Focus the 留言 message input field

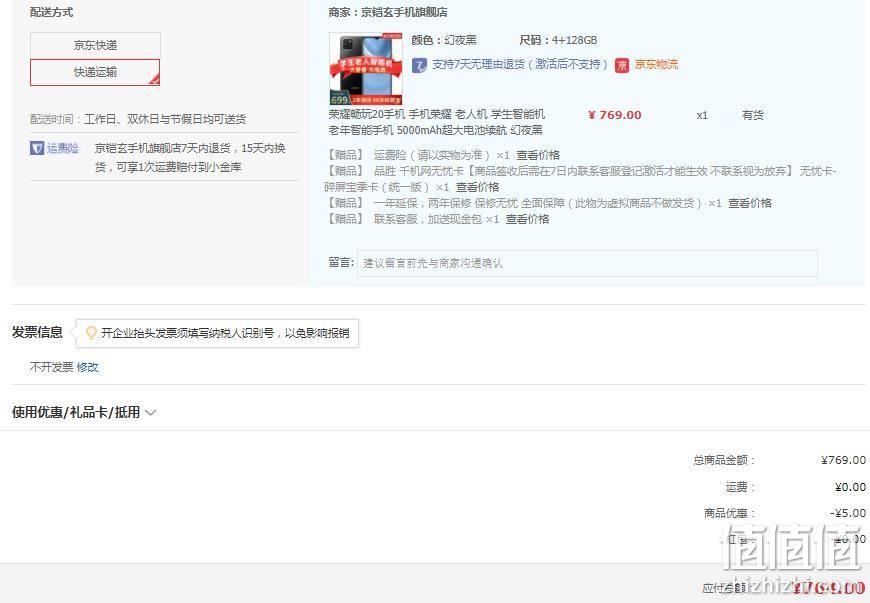click(587, 264)
